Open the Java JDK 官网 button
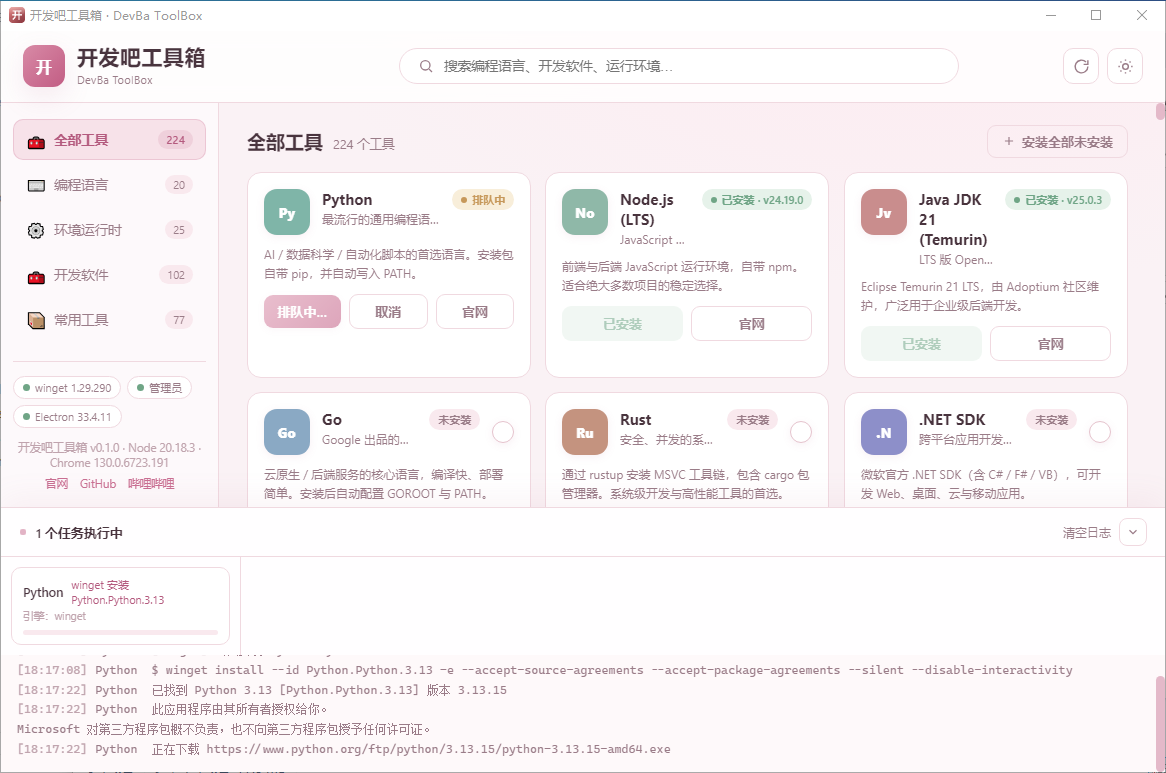 pyautogui.click(x=1050, y=343)
